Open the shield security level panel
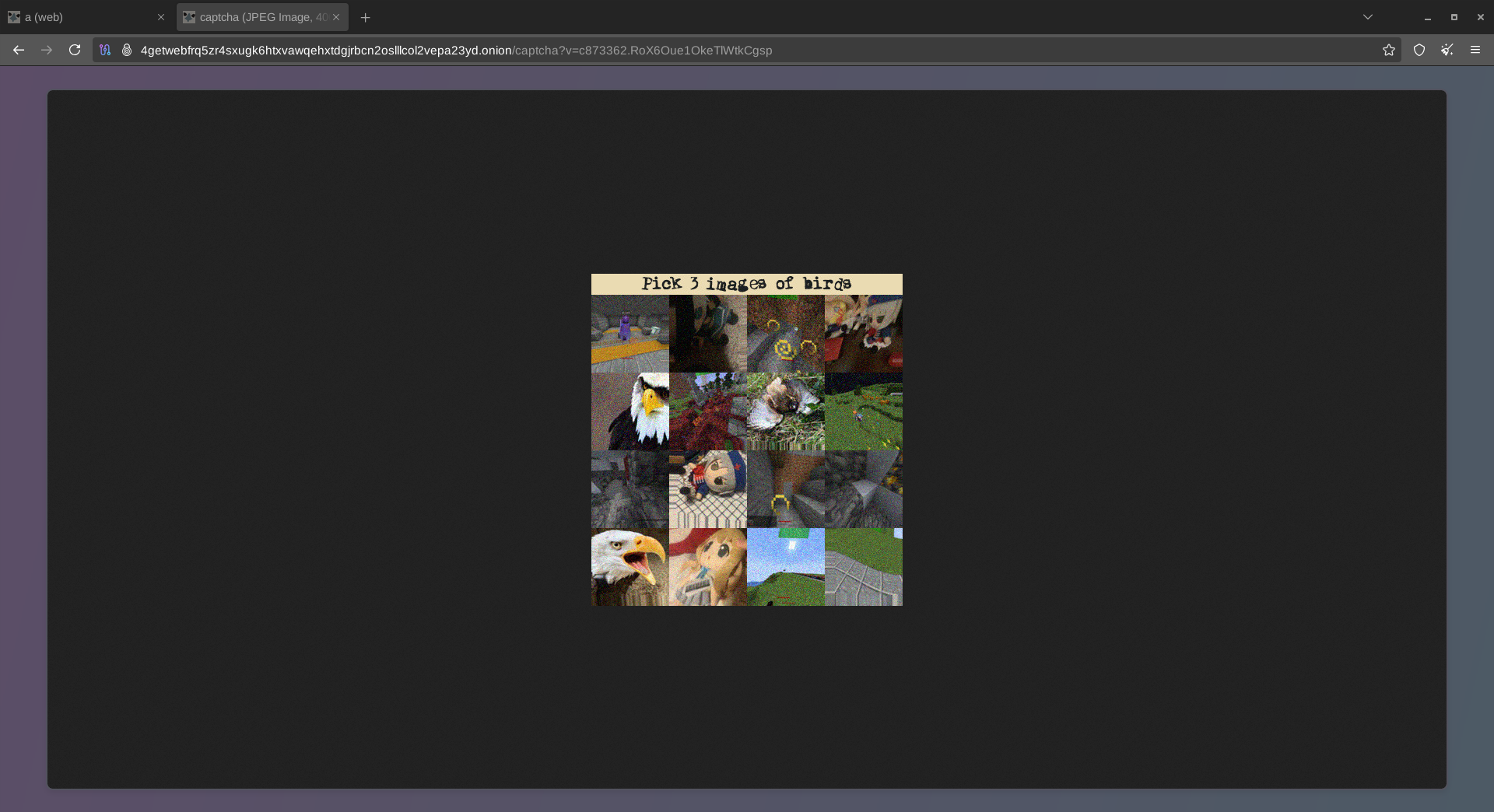The image size is (1494, 812). pos(1419,50)
